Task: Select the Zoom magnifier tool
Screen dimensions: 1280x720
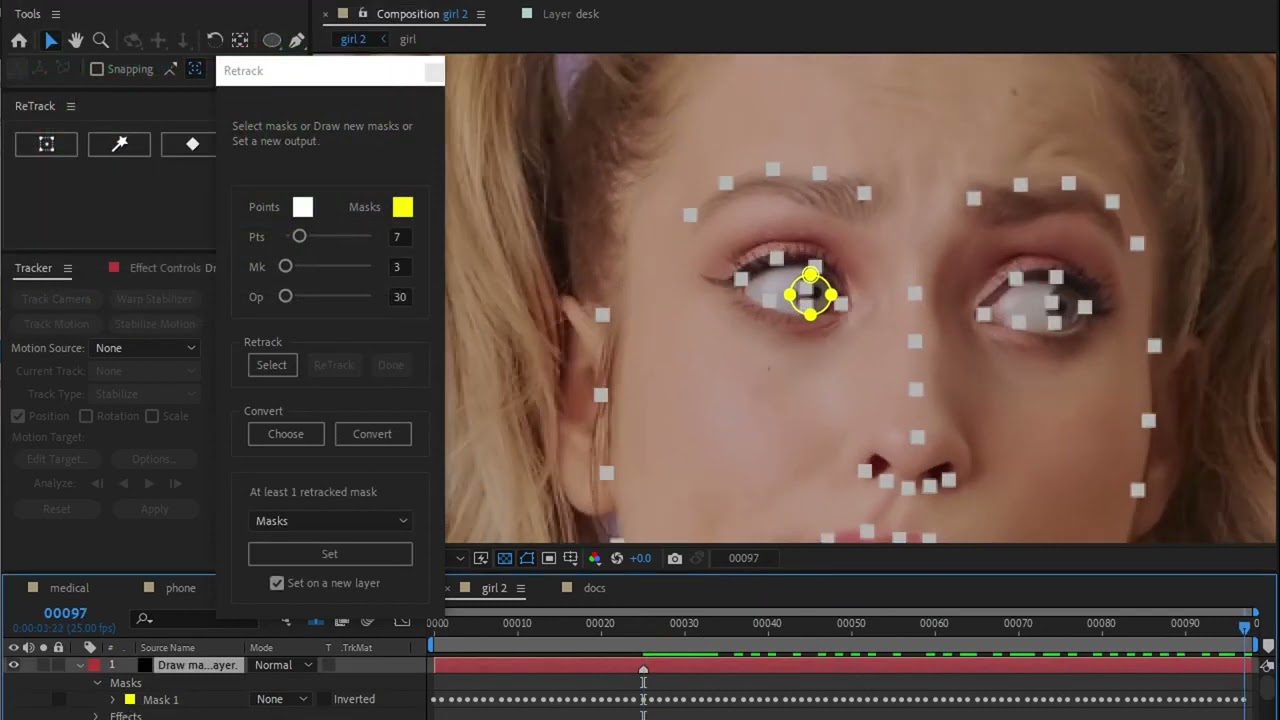Action: (101, 41)
